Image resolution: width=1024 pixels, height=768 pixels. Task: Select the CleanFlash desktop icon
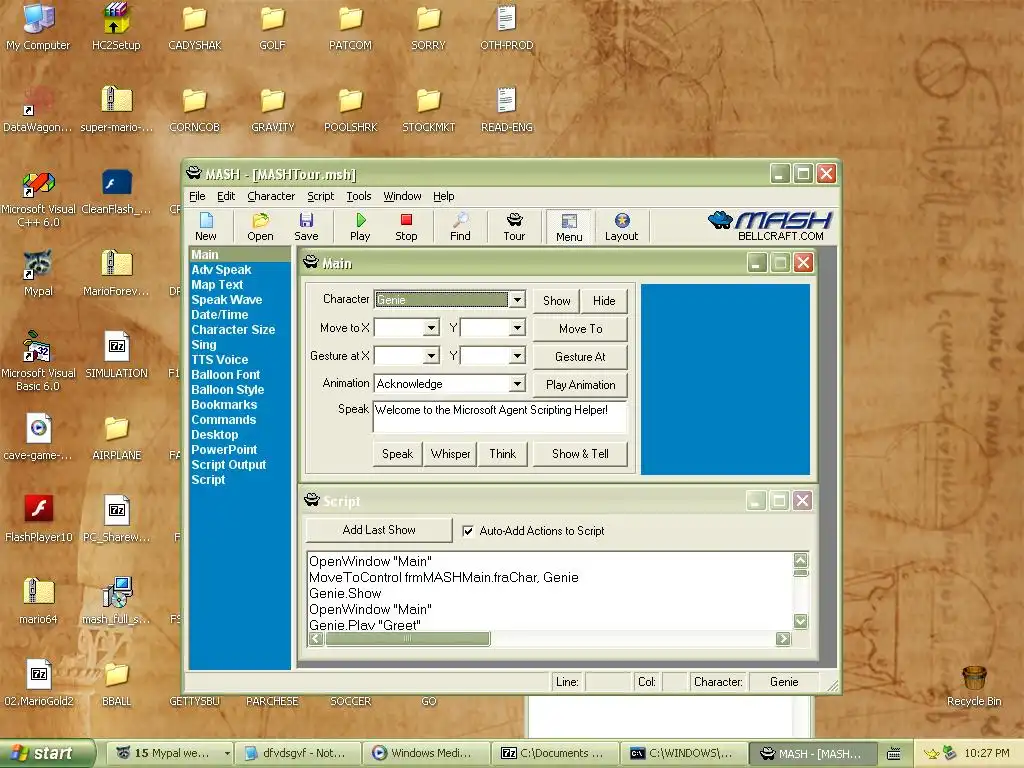pyautogui.click(x=116, y=191)
